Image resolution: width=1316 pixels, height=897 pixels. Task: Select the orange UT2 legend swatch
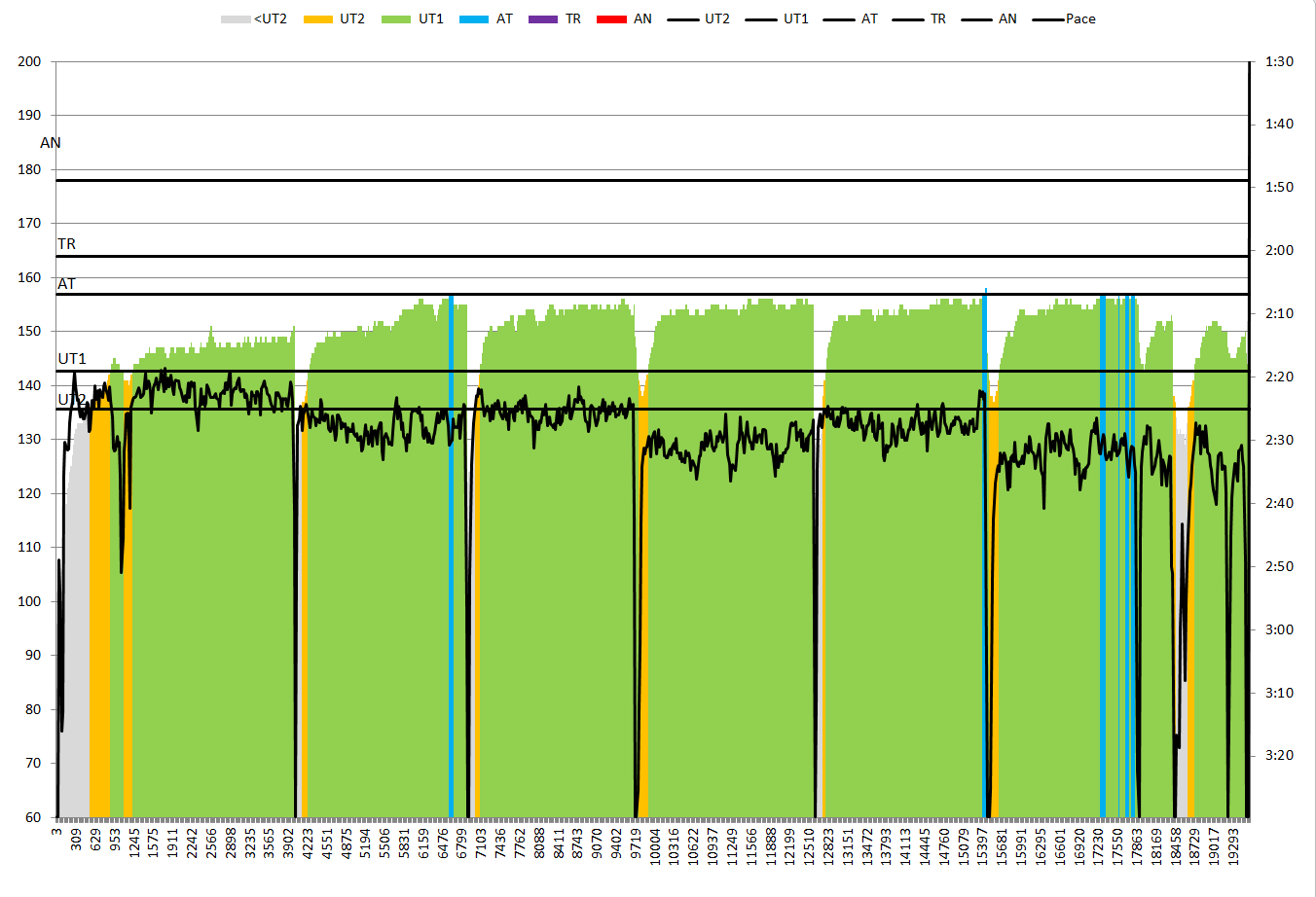(x=318, y=19)
